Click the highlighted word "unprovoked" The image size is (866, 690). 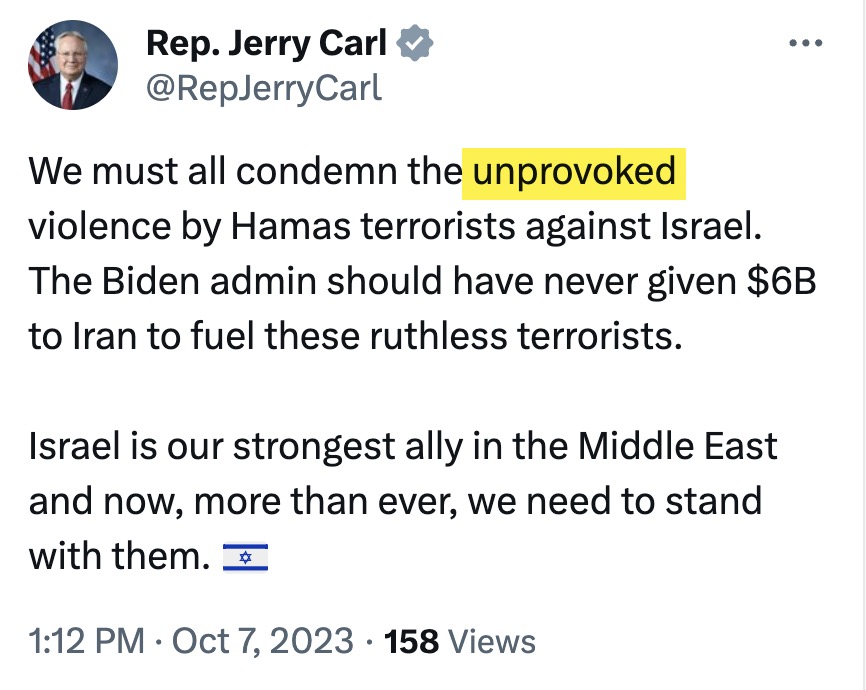coord(574,171)
